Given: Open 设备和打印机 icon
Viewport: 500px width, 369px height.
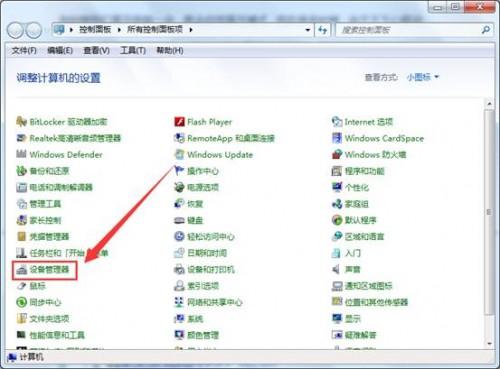Looking at the screenshot, I should pyautogui.click(x=179, y=269).
